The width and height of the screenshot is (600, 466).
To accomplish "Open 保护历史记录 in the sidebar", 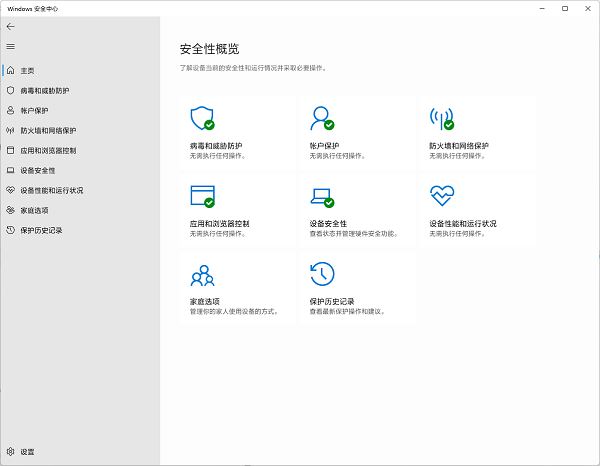I will click(x=41, y=230).
